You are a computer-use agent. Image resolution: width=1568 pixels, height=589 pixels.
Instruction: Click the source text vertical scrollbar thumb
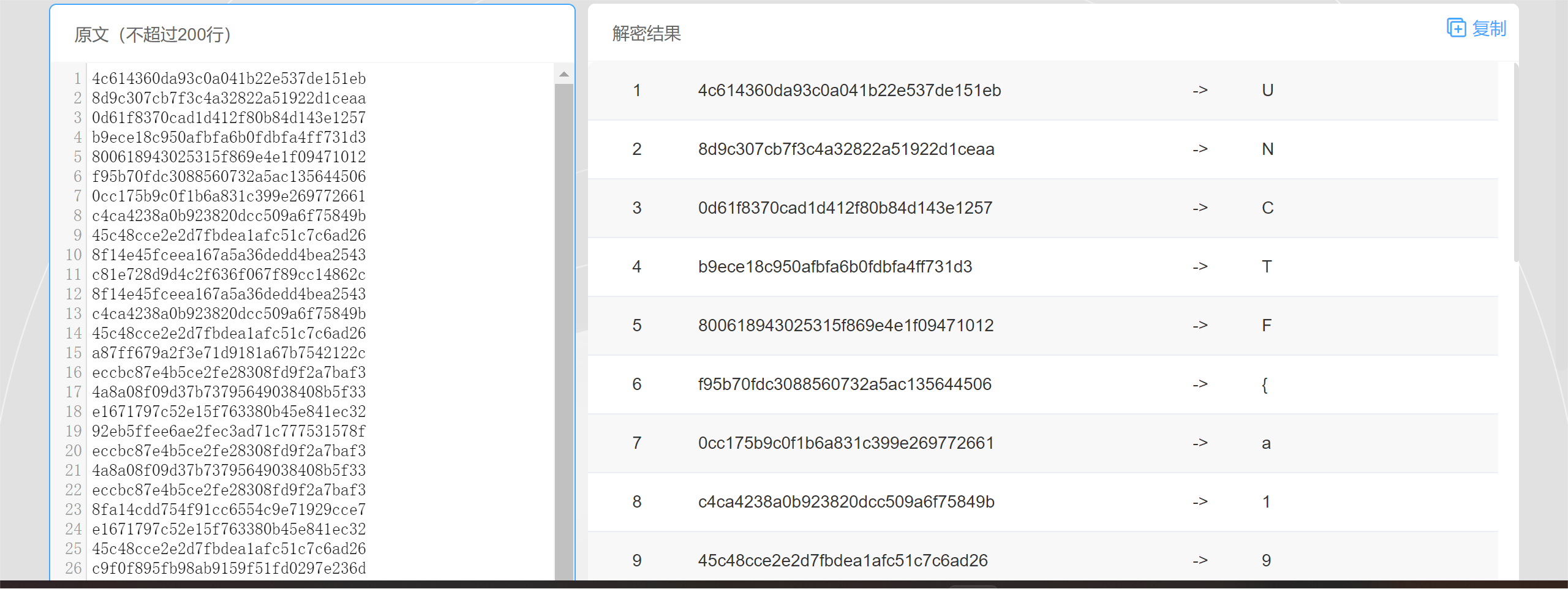pyautogui.click(x=564, y=331)
